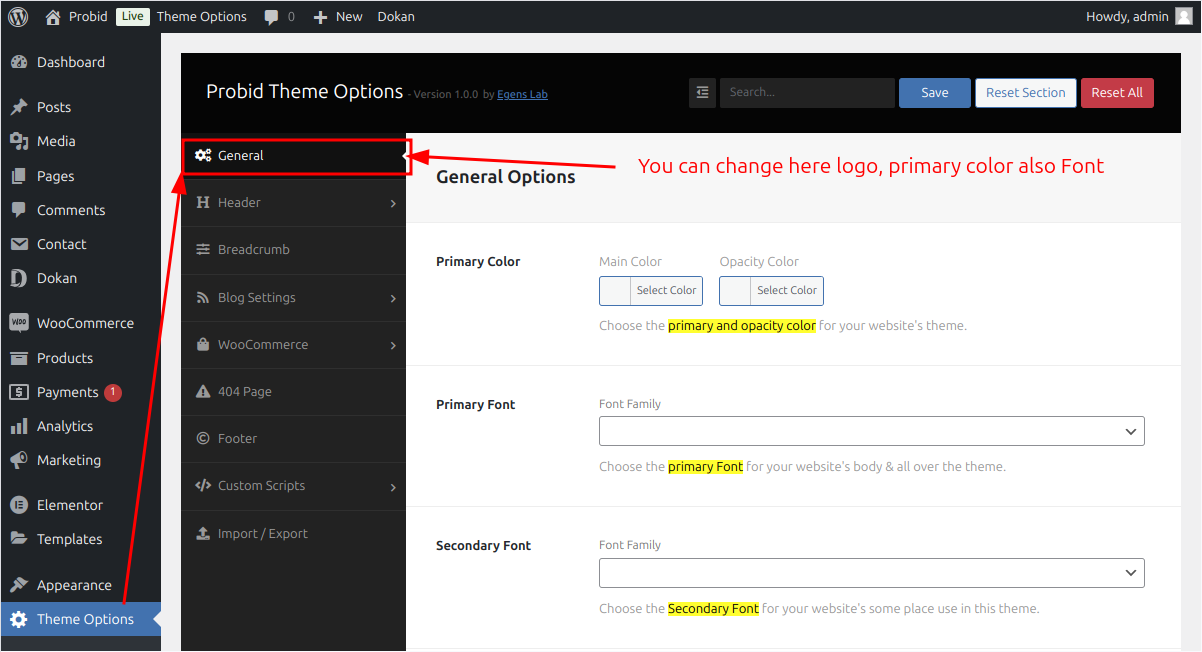Click the Payments notification badge

(x=113, y=392)
